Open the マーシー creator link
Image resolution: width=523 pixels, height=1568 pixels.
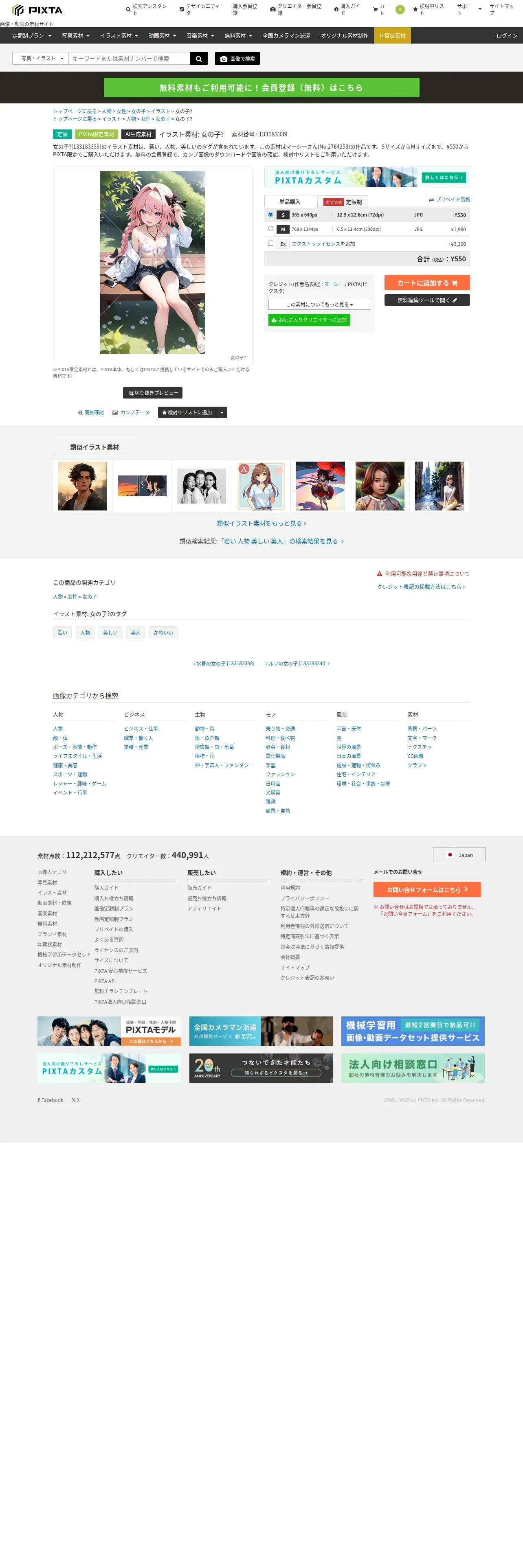[x=334, y=284]
